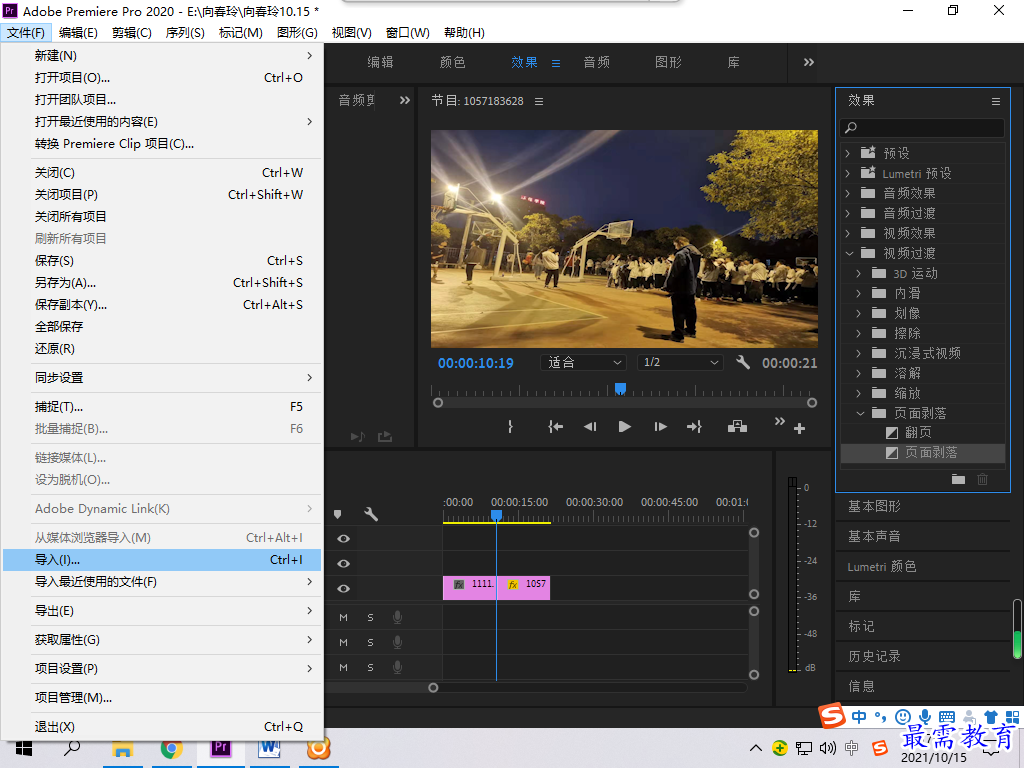The height and width of the screenshot is (768, 1024).
Task: Open Chrome from the Windows taskbar
Action: 172,748
